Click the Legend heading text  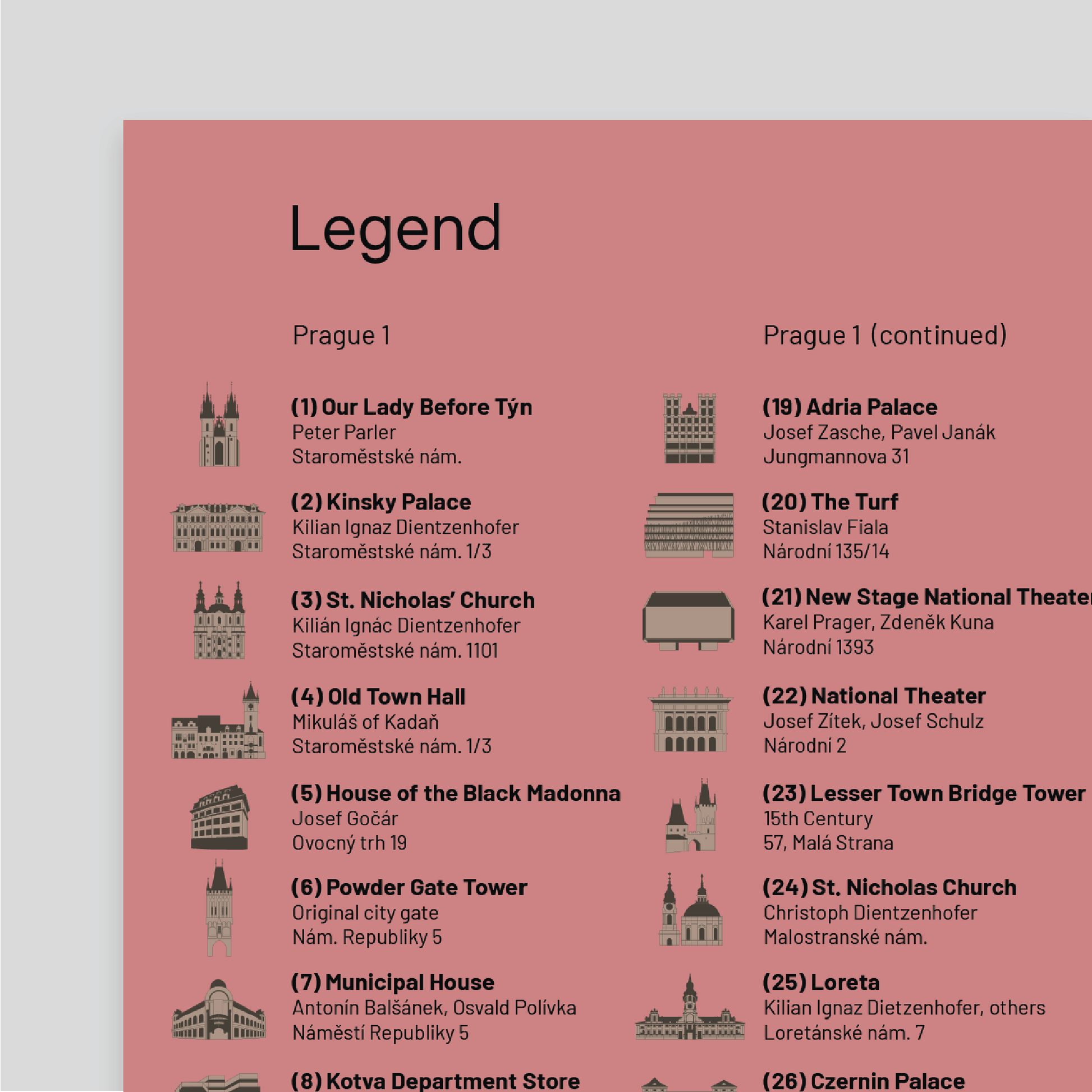pos(395,229)
